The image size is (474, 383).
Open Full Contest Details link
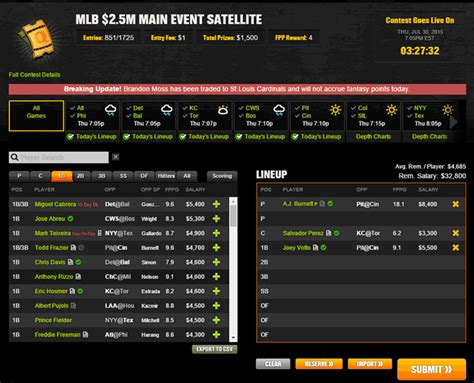pyautogui.click(x=35, y=75)
